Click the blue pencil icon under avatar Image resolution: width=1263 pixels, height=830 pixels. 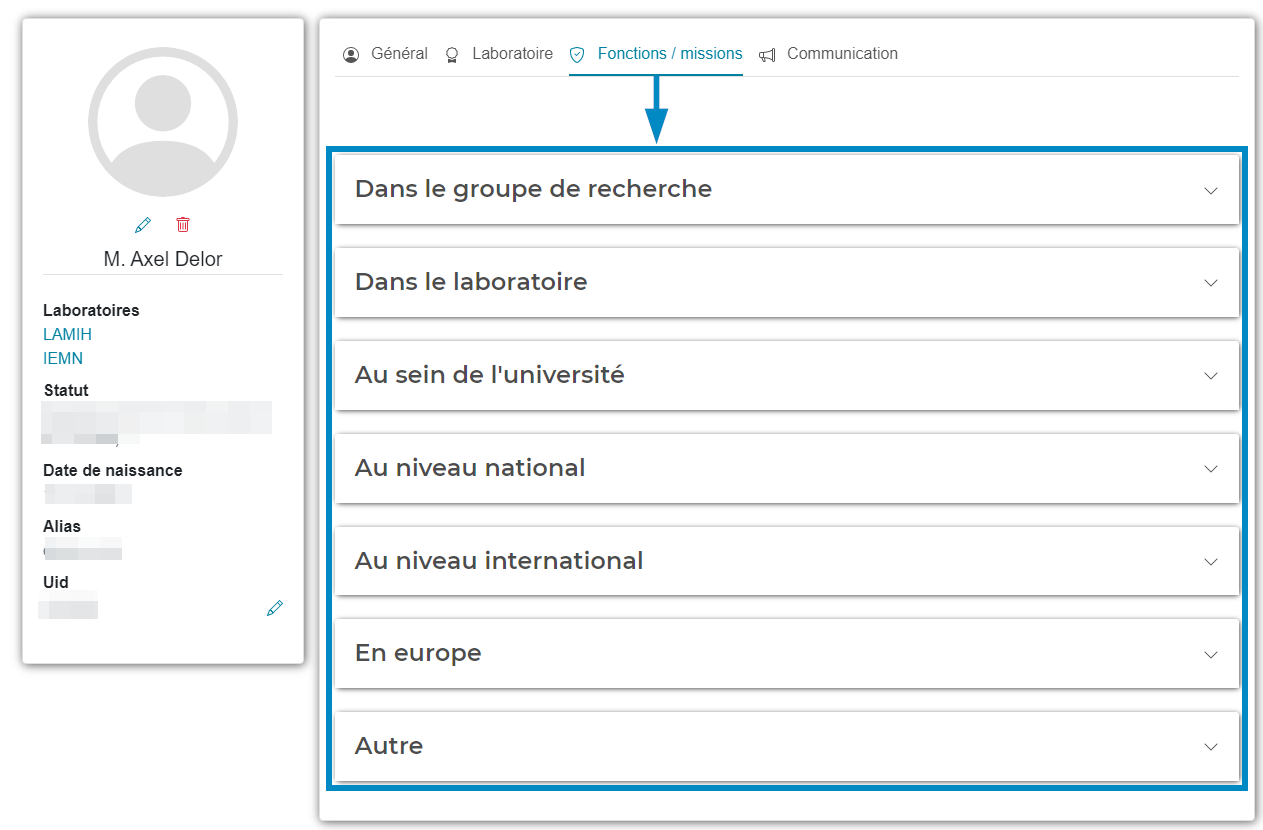(143, 224)
